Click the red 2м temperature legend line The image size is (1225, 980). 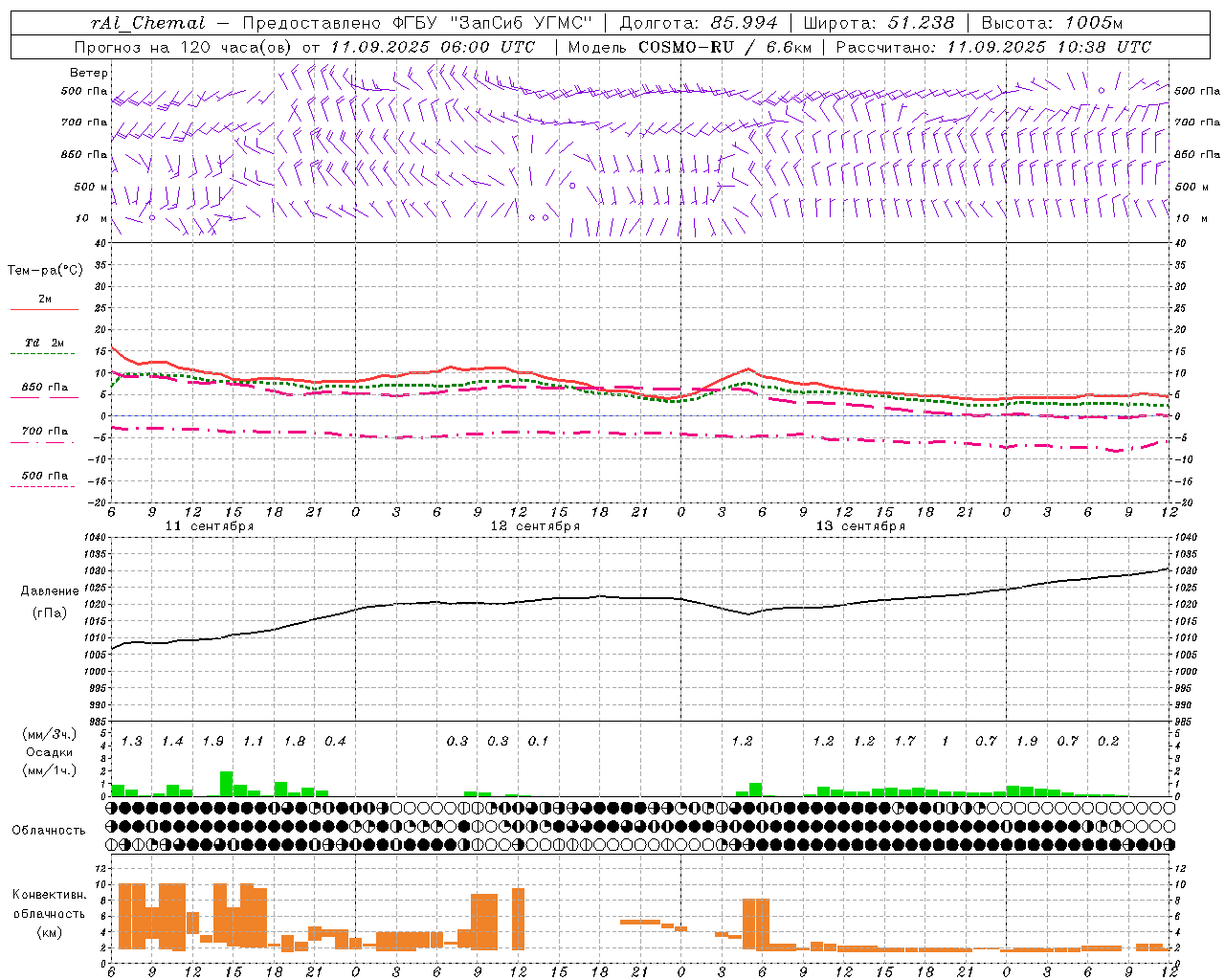(x=44, y=309)
